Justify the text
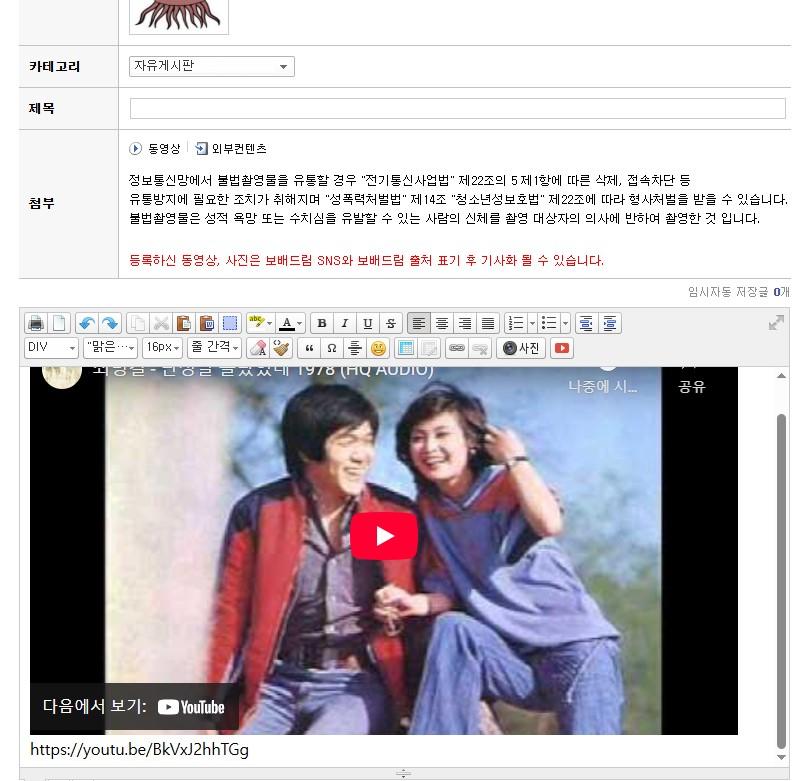The height and width of the screenshot is (781, 799). (488, 323)
